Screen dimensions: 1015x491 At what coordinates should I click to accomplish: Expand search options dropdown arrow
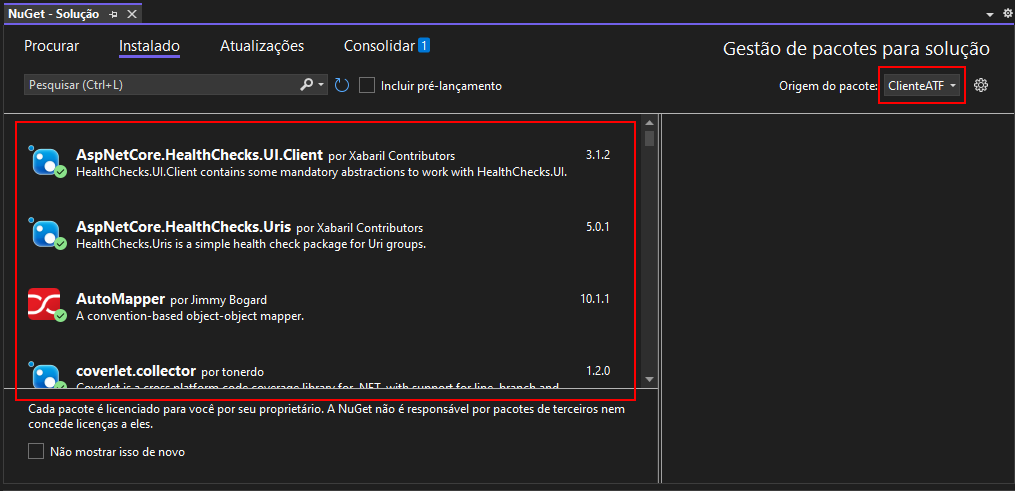(x=322, y=85)
